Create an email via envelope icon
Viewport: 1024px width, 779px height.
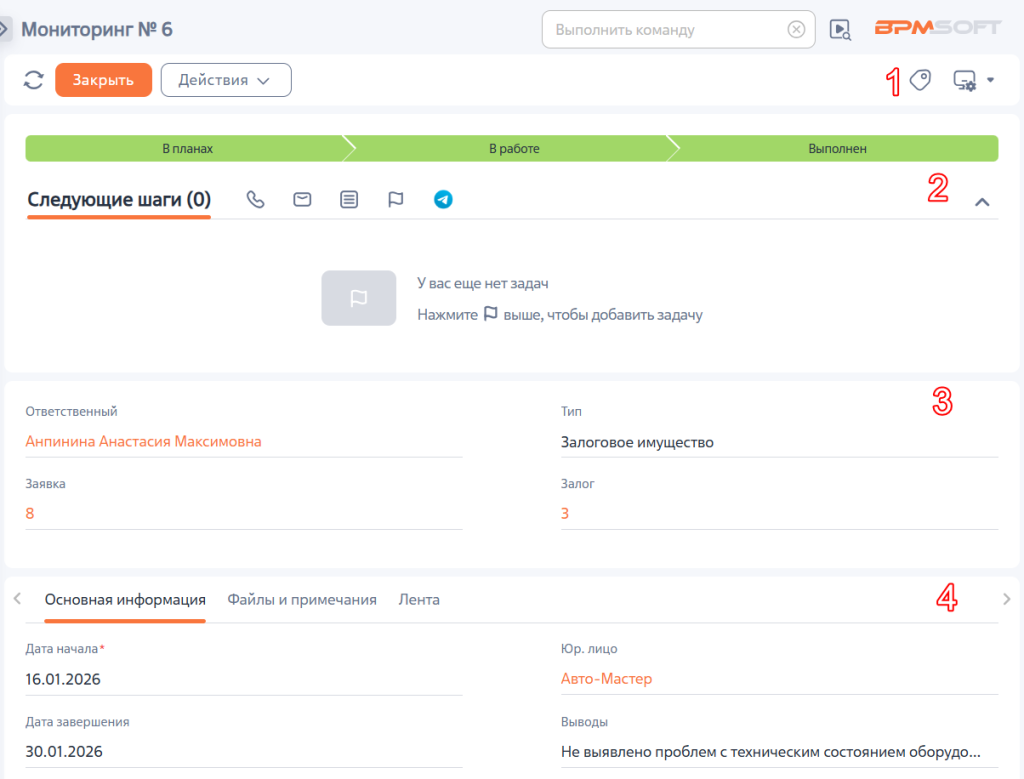pos(302,199)
